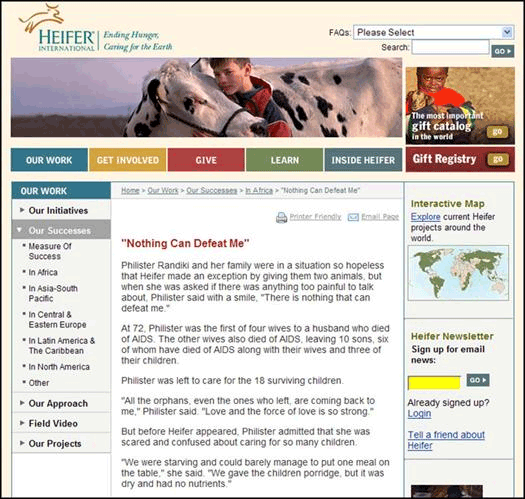The height and width of the screenshot is (499, 525).
Task: Open the LEARN navigation tab
Action: (285, 160)
